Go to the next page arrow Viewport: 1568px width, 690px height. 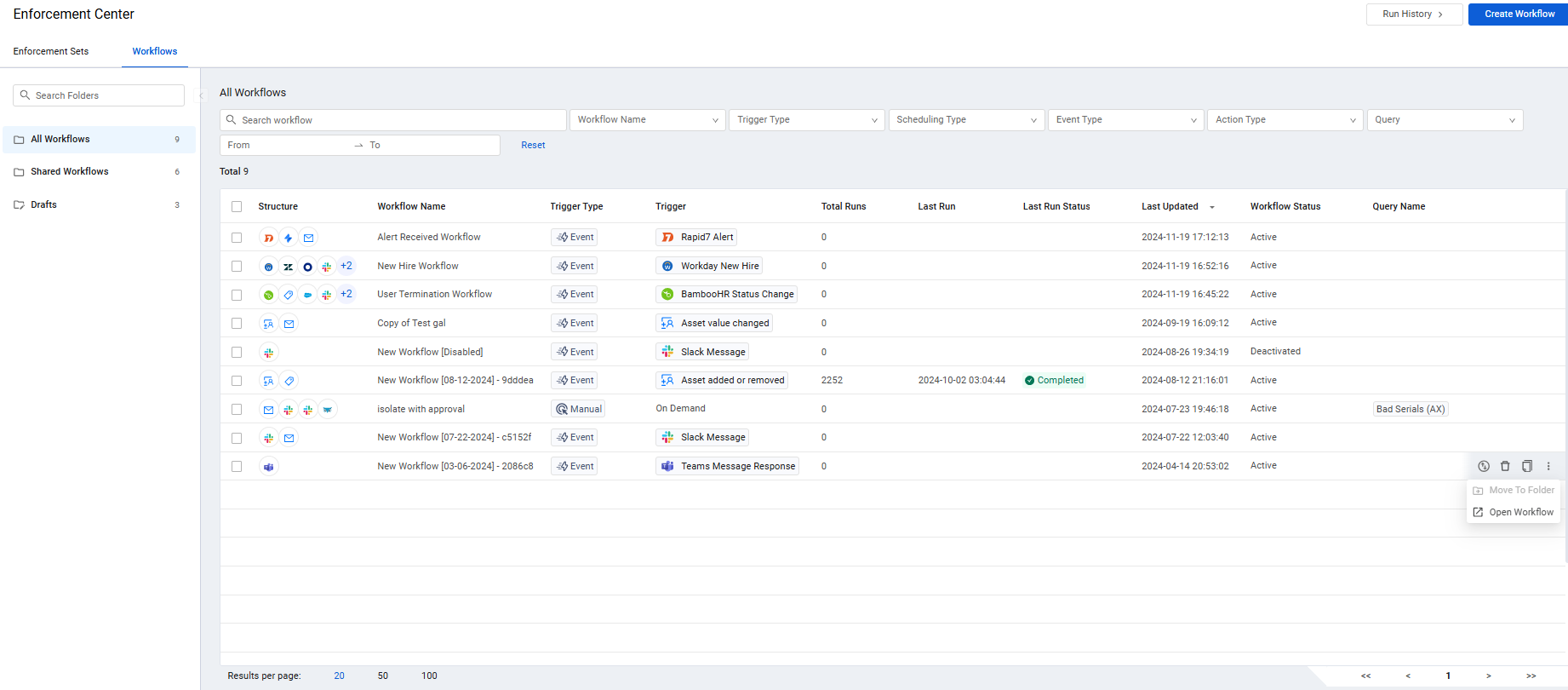(1488, 676)
